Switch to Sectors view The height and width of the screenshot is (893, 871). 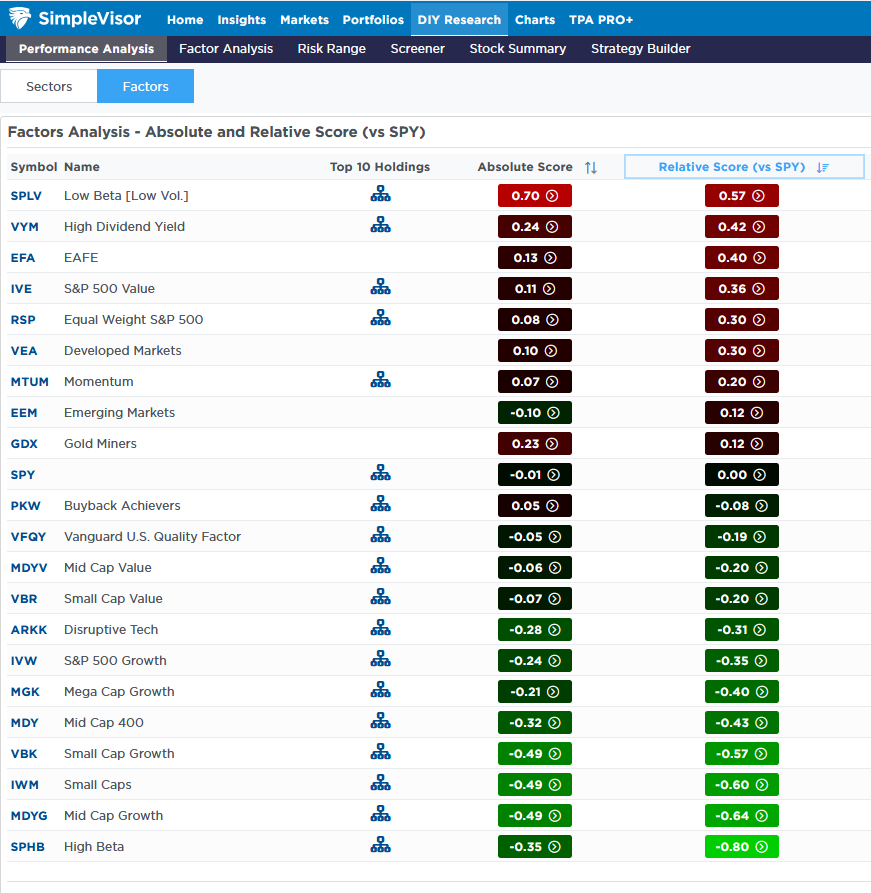[49, 86]
